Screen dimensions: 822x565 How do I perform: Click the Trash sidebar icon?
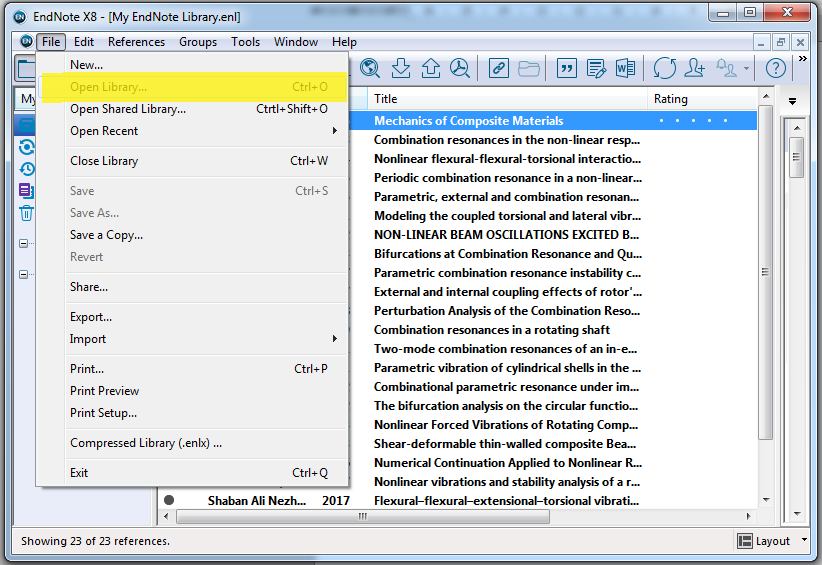tap(26, 213)
